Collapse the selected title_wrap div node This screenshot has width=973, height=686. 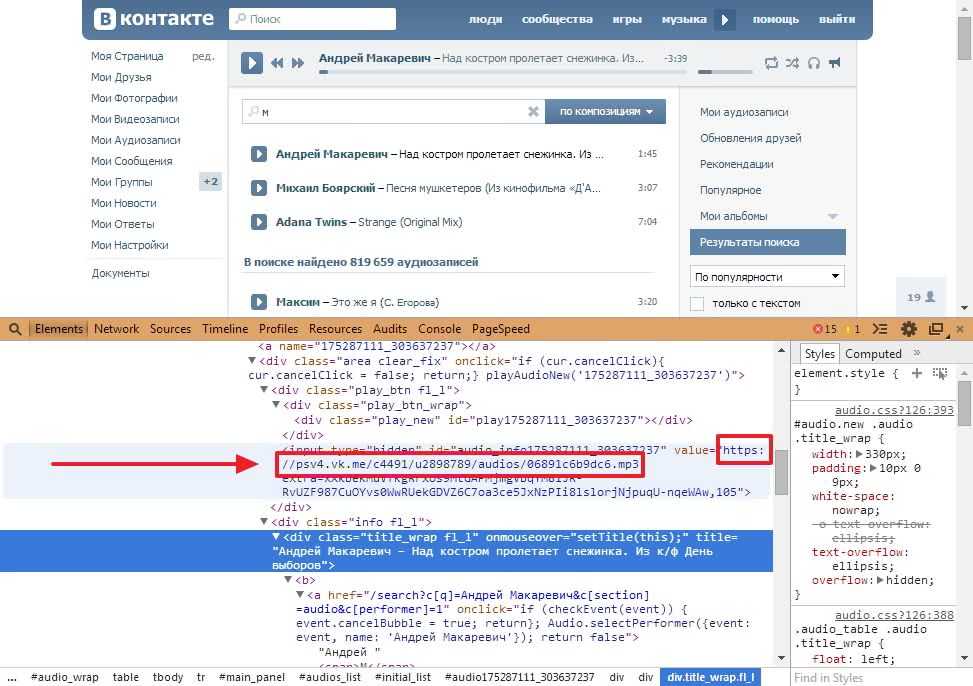click(x=276, y=536)
